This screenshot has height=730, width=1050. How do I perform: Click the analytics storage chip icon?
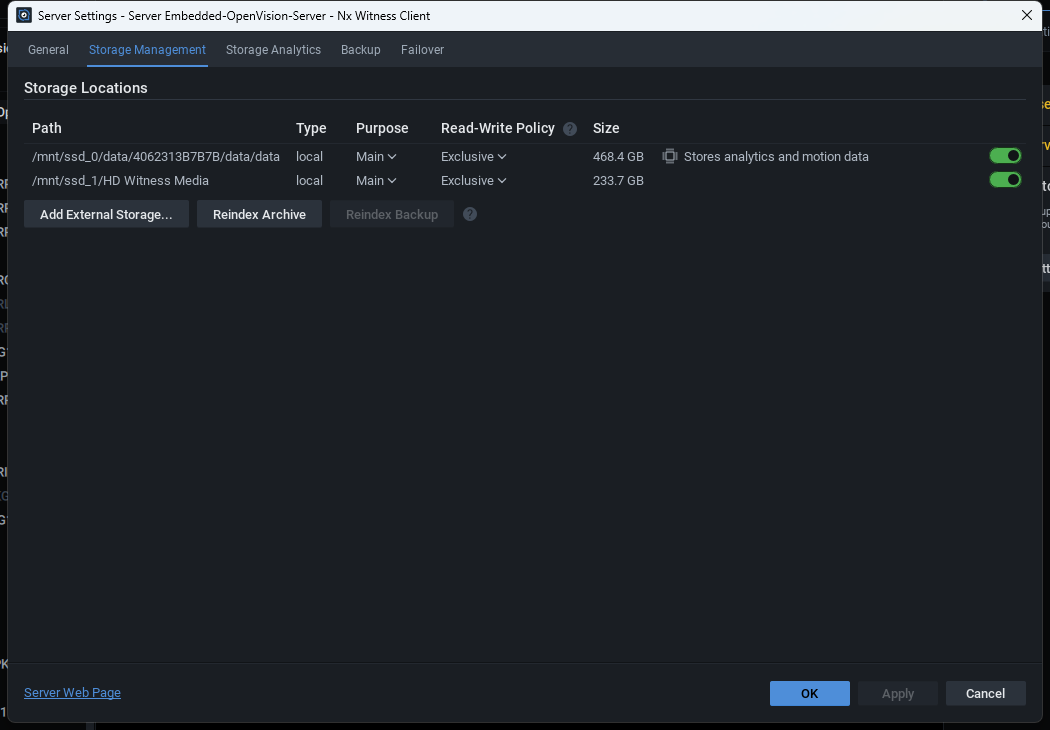coord(670,156)
